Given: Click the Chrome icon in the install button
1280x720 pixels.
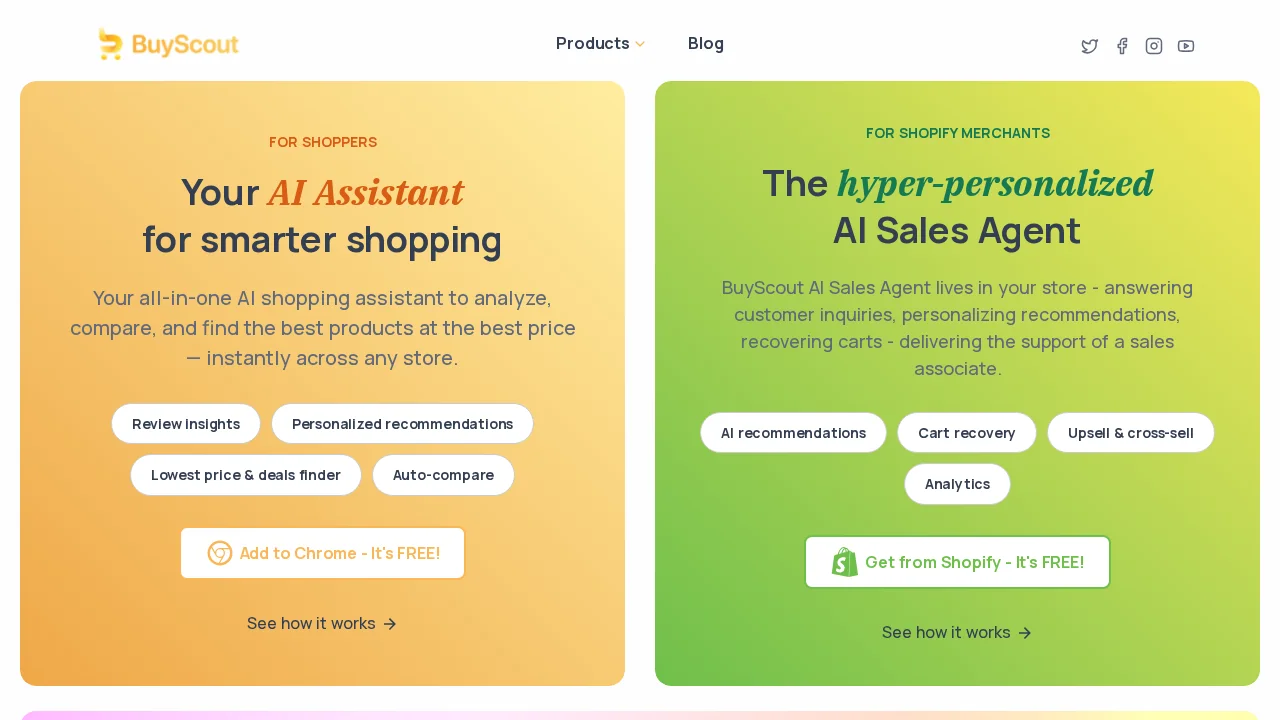Looking at the screenshot, I should 220,553.
